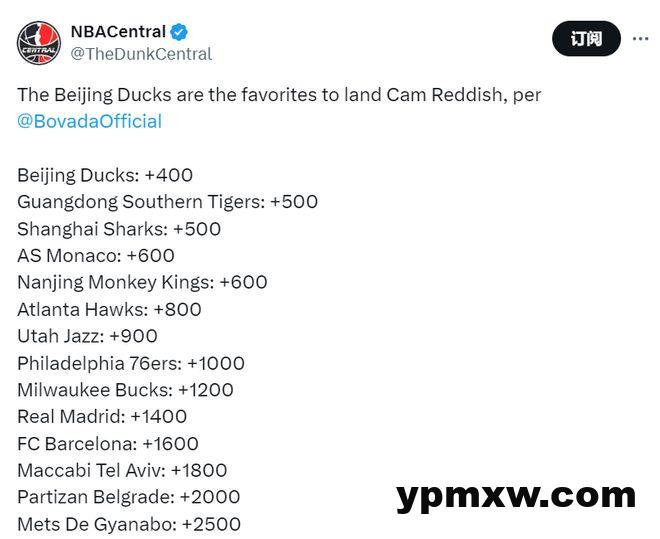Screen dimensions: 660x539
Task: Click the Milwaukee Bucks +1200 line
Action: tap(125, 390)
